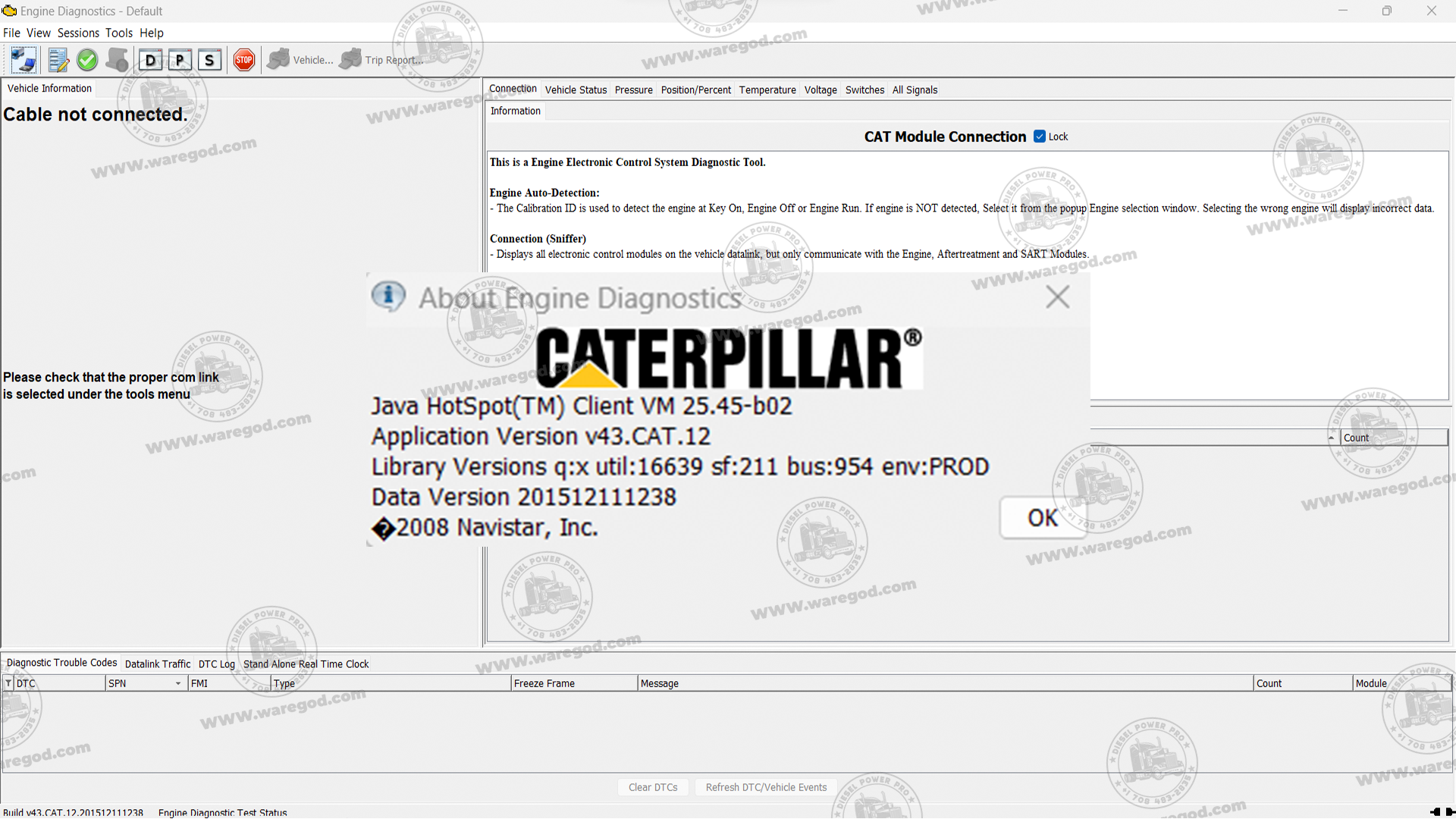Close the About Engine Diagnostics dialog
Viewport: 1456px width, 819px height.
(1057, 297)
